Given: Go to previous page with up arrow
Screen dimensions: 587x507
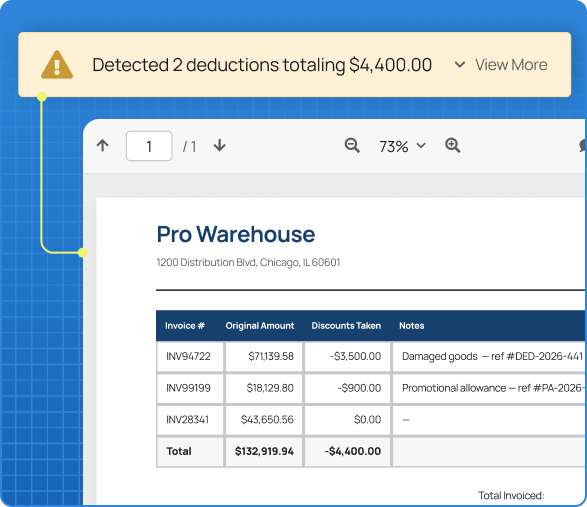Looking at the screenshot, I should pos(103,145).
